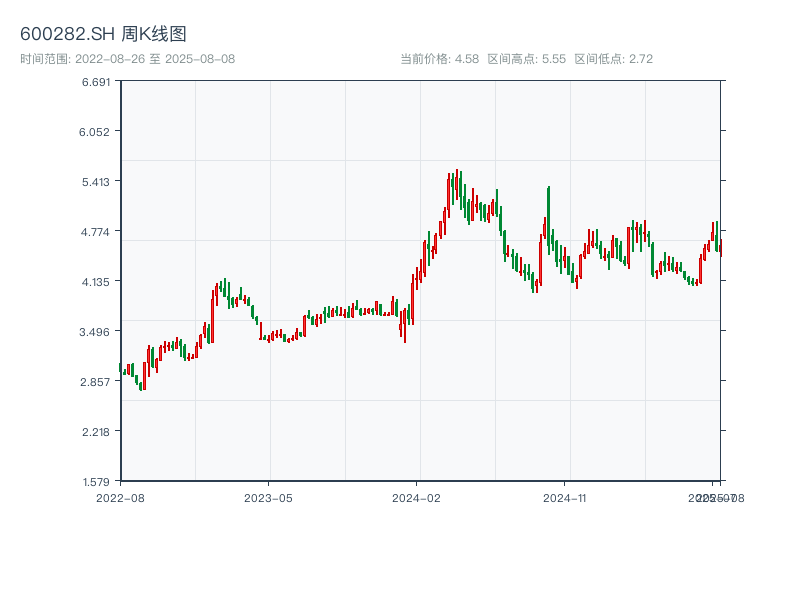The height and width of the screenshot is (600, 800).
Task: Click the 区间低点 2.72 label
Action: [x=613, y=59]
